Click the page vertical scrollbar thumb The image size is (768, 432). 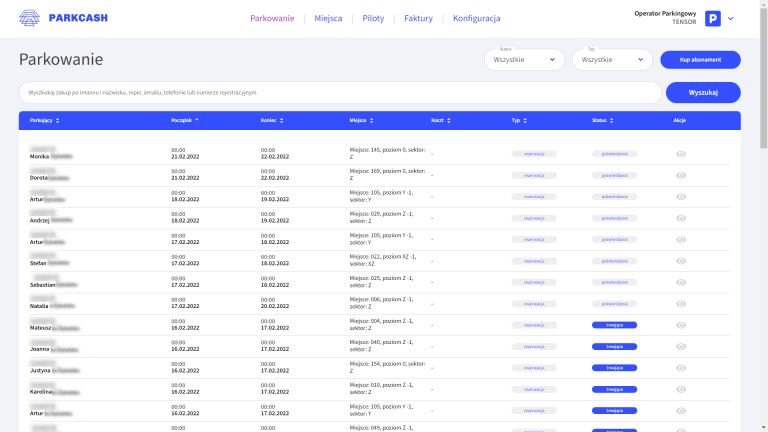click(x=764, y=78)
